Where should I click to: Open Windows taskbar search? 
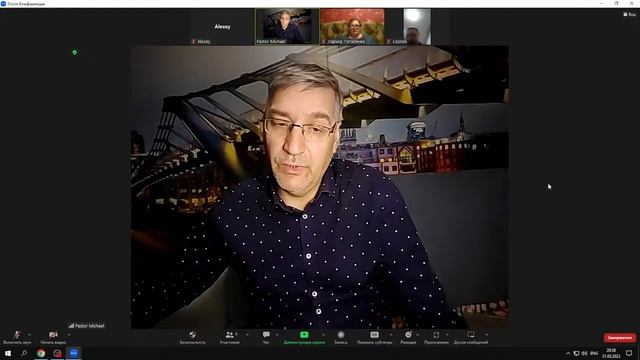point(24,353)
